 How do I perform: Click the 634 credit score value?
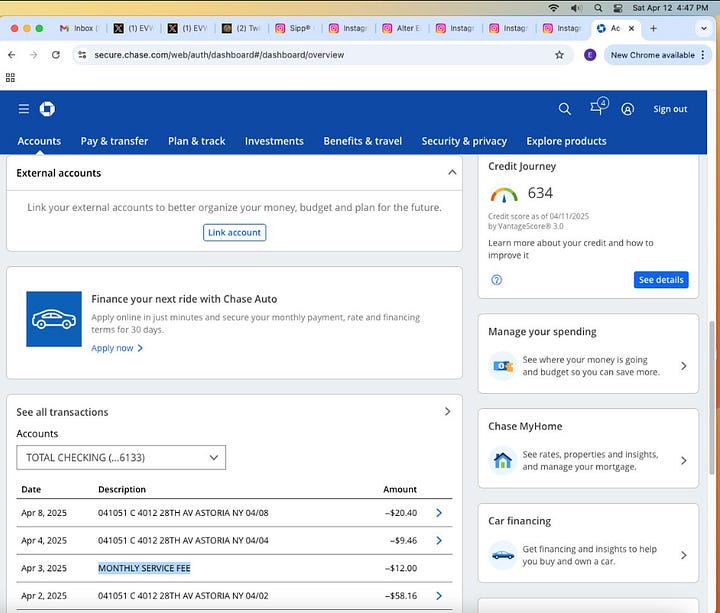pos(540,193)
